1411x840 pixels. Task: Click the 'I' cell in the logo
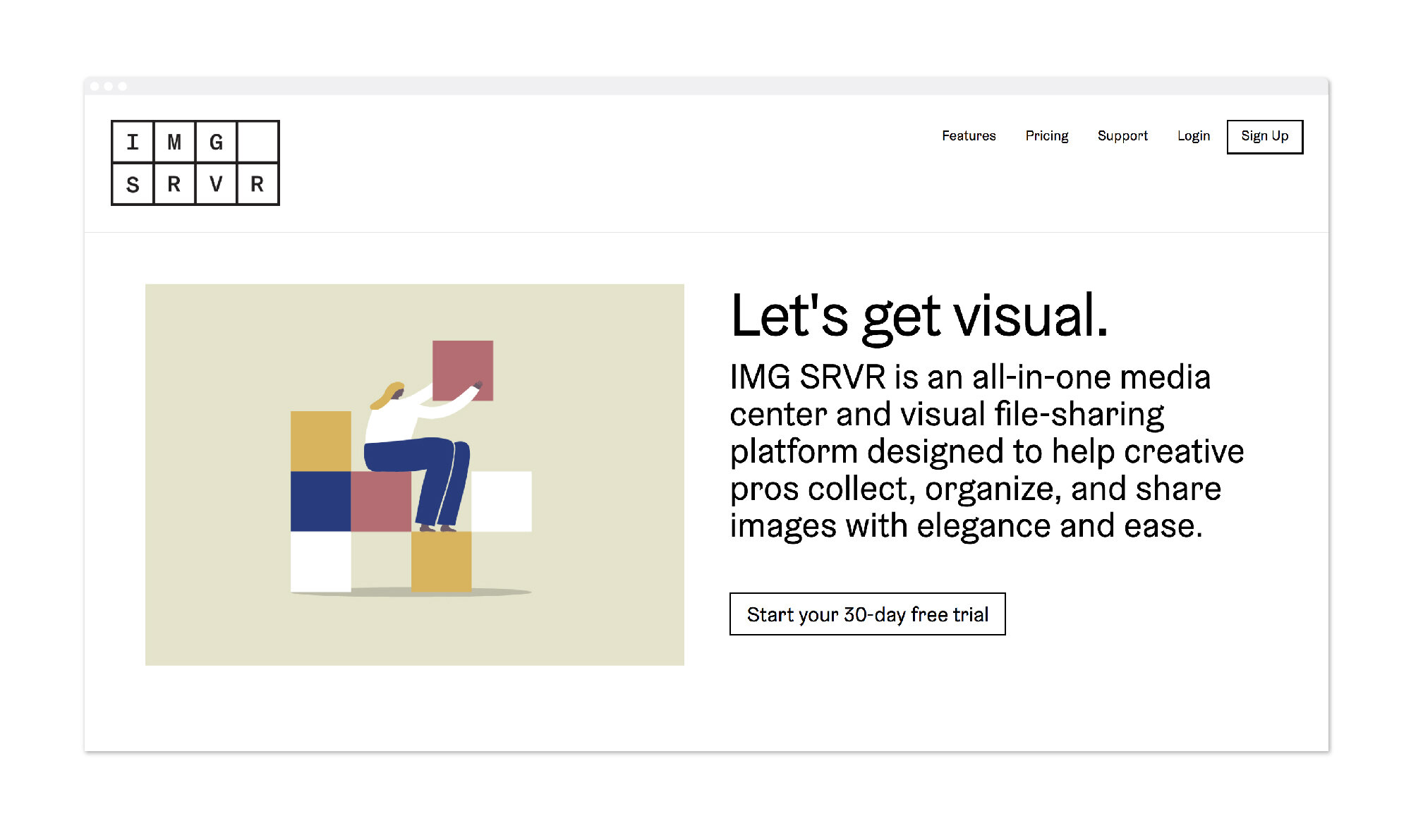click(x=133, y=142)
